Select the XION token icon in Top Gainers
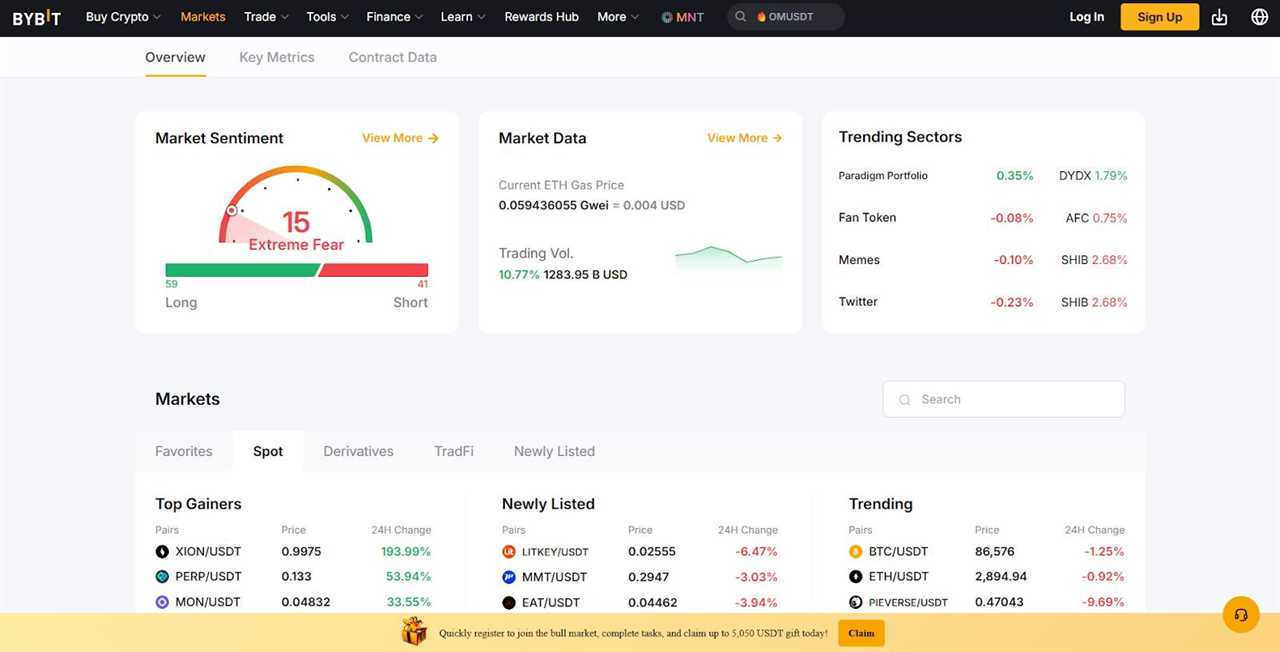The image size is (1280, 652). [x=162, y=551]
